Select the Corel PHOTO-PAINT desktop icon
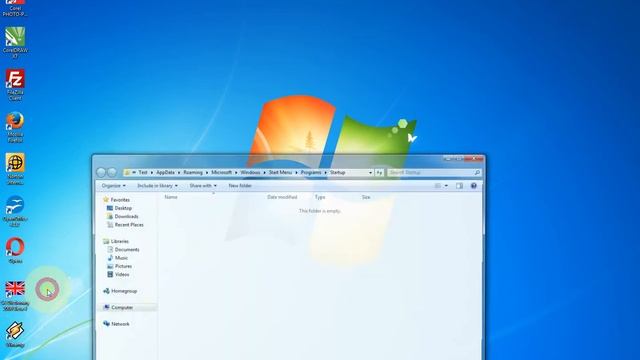The height and width of the screenshot is (360, 640). 15,8
